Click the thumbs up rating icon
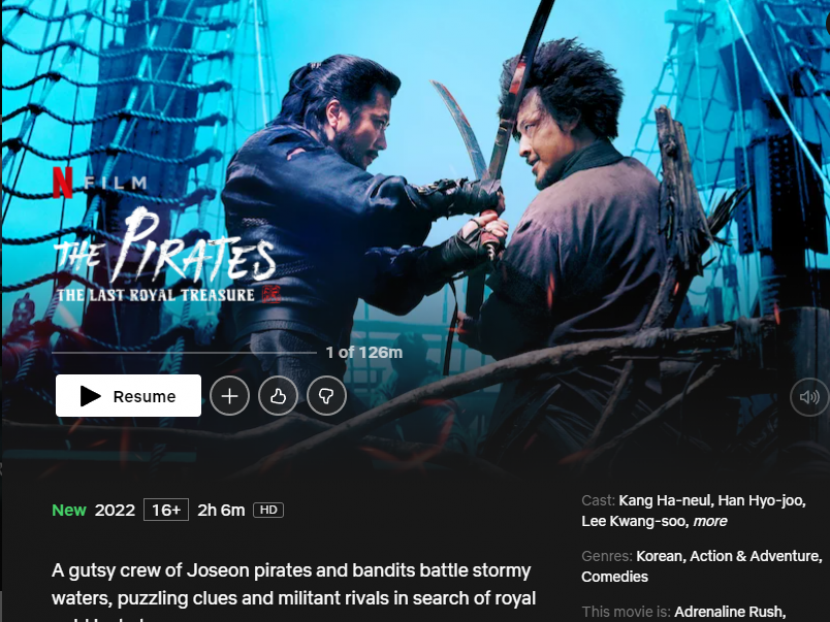 coord(278,395)
